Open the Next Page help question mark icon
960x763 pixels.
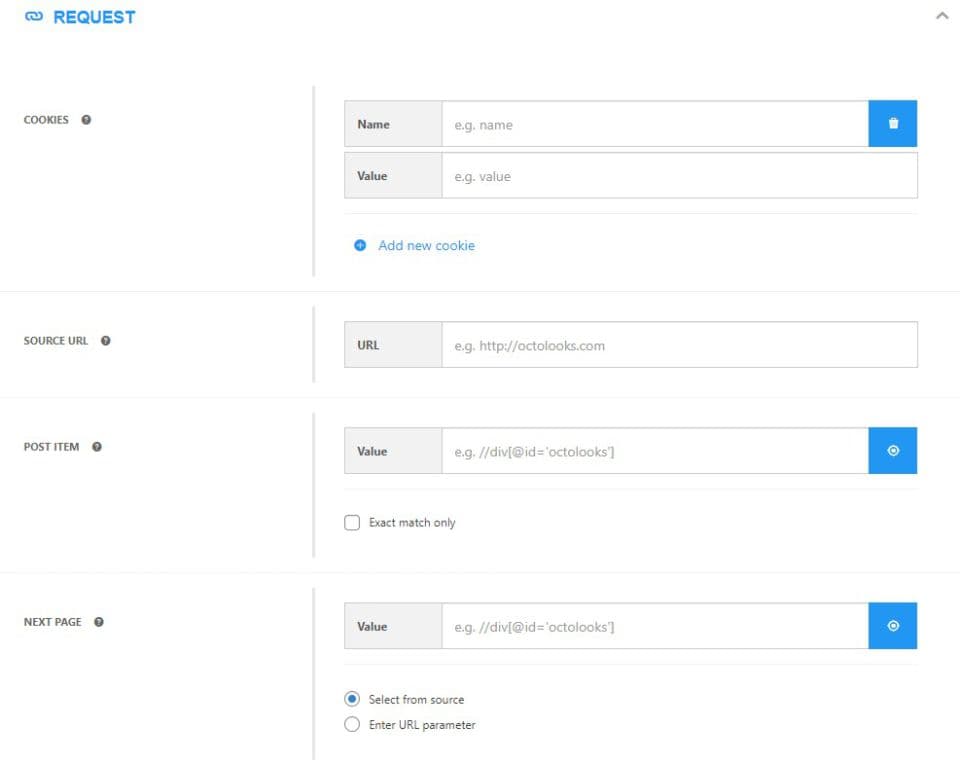point(99,622)
